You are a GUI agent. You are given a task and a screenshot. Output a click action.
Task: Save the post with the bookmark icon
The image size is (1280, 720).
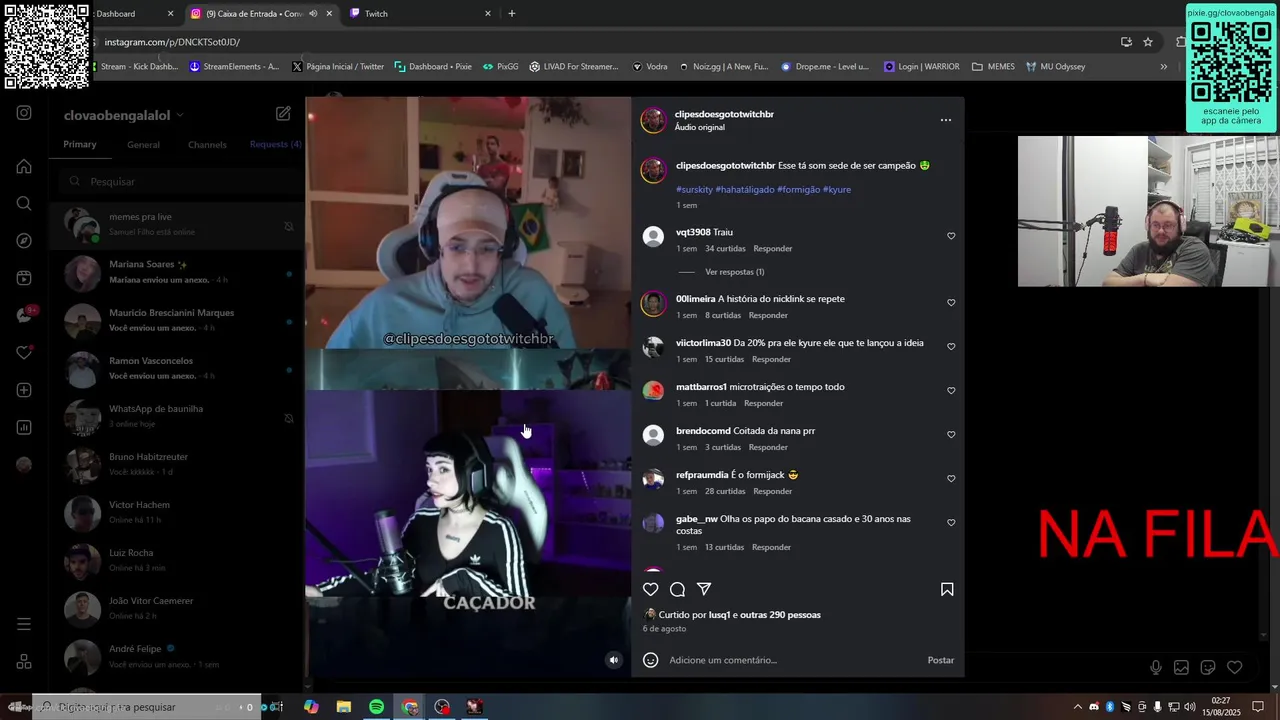tap(947, 589)
